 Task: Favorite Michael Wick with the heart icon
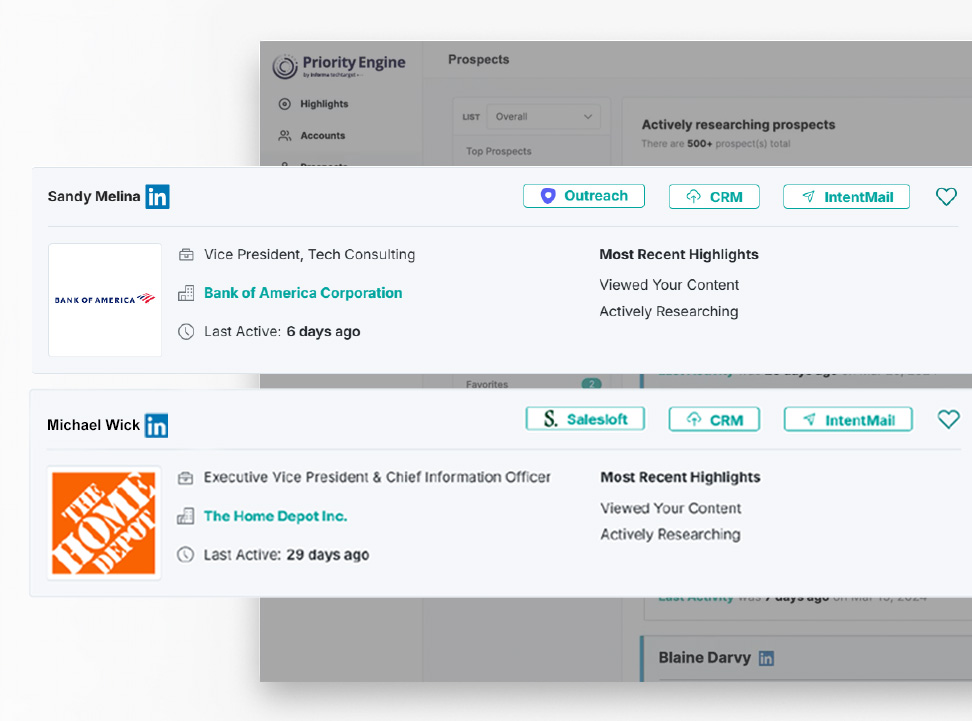point(948,419)
